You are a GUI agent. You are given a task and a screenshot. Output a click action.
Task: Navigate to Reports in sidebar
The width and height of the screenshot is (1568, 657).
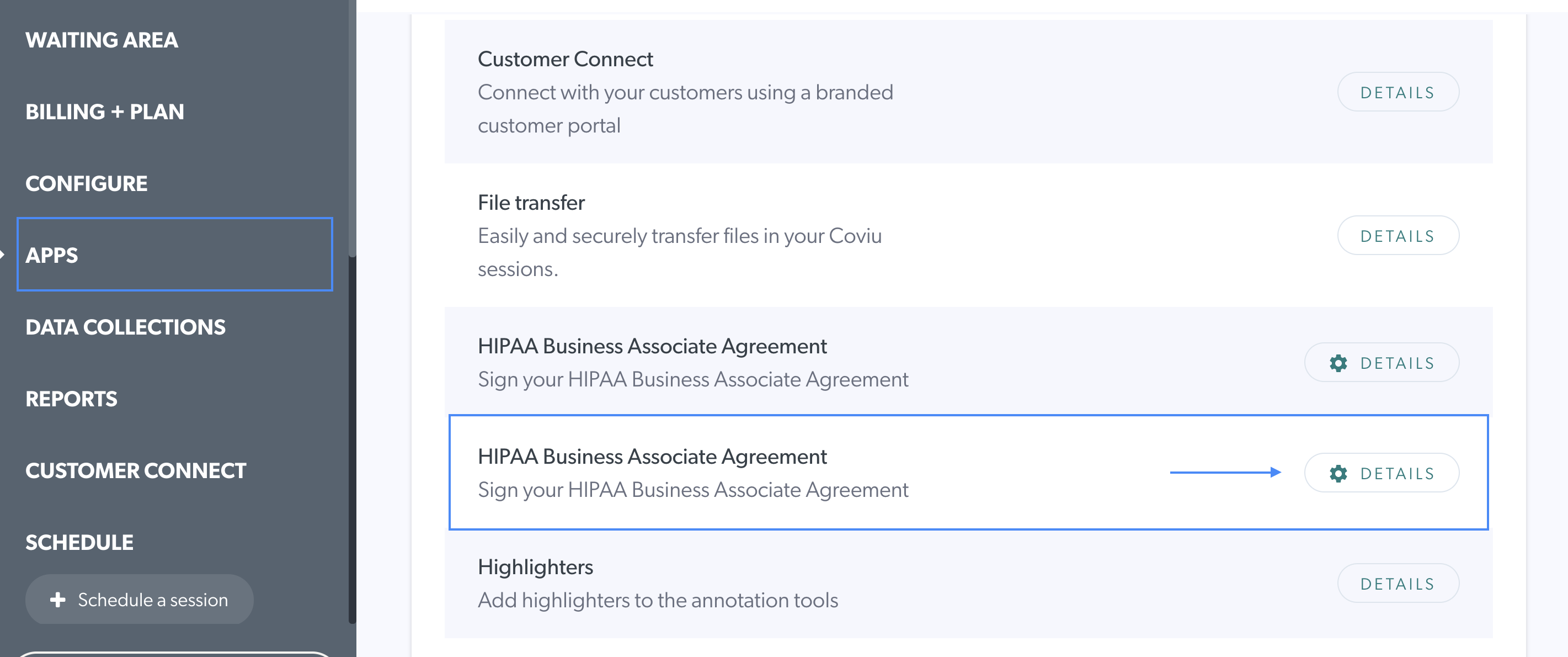(71, 399)
